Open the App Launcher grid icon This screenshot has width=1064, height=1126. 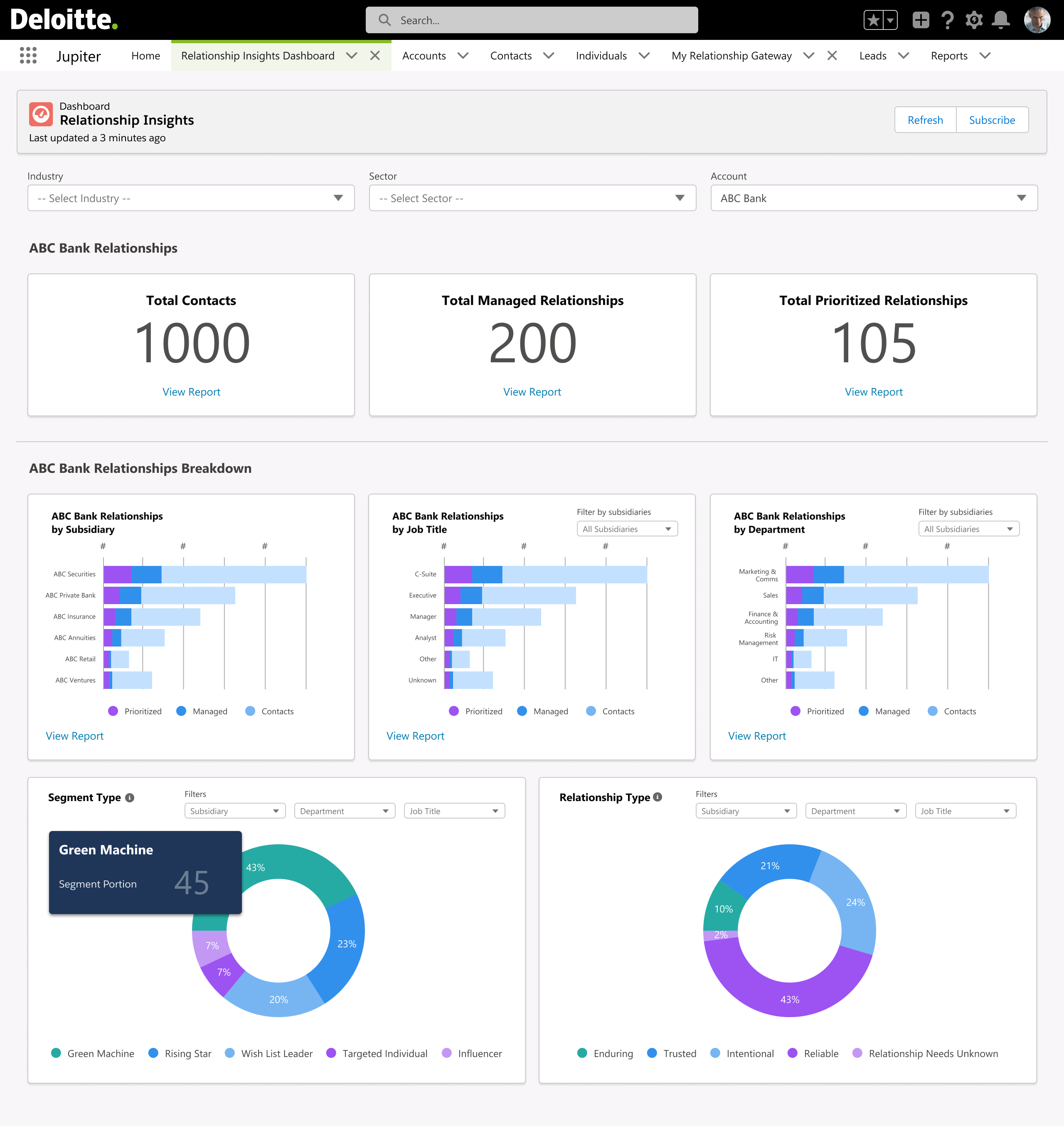click(x=28, y=55)
